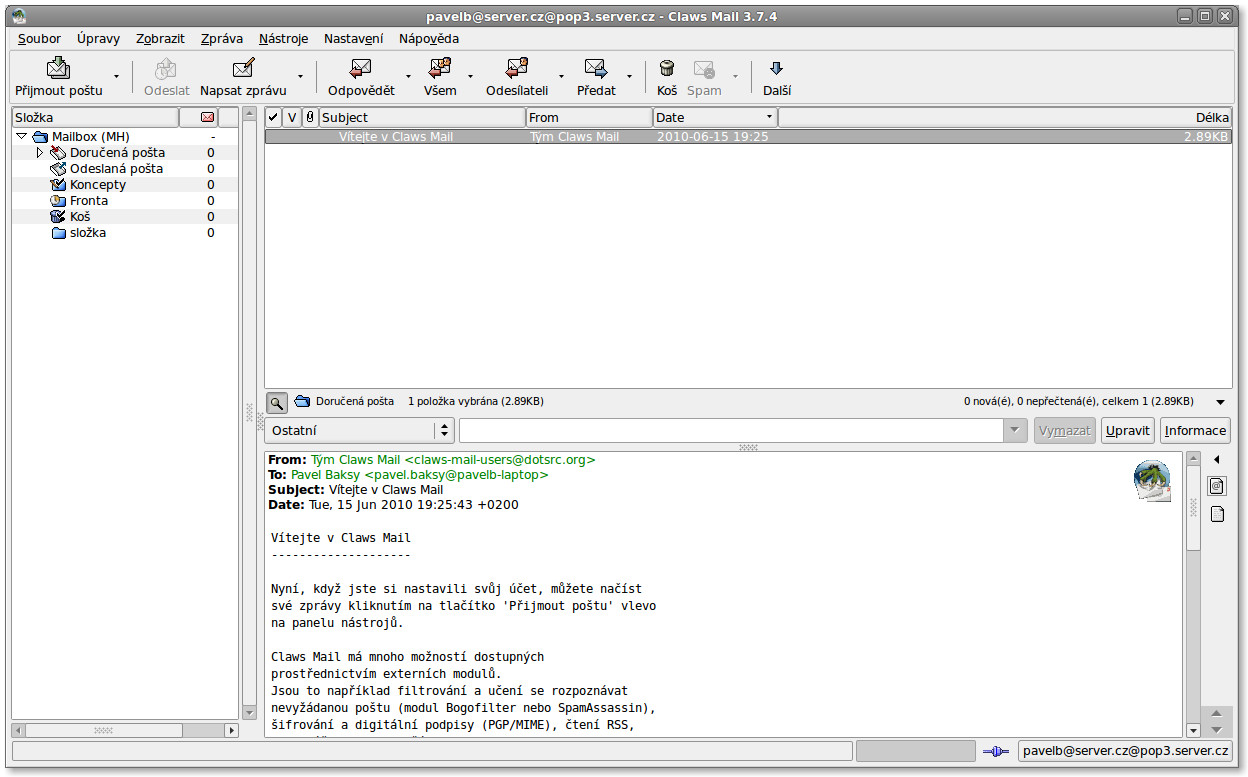Expand the Doručená pošta folder triangle
The width and height of the screenshot is (1248, 777).
(x=40, y=153)
